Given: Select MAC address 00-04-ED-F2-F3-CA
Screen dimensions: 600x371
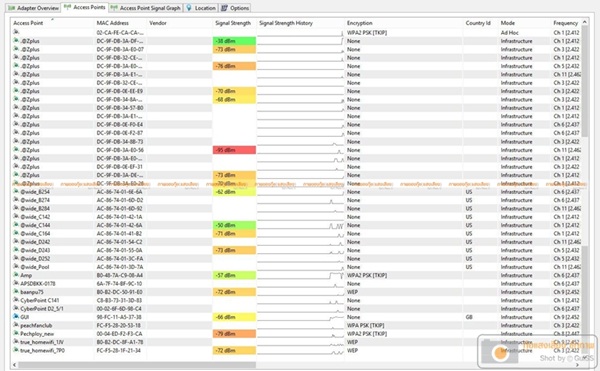Looking at the screenshot, I should 119,334.
